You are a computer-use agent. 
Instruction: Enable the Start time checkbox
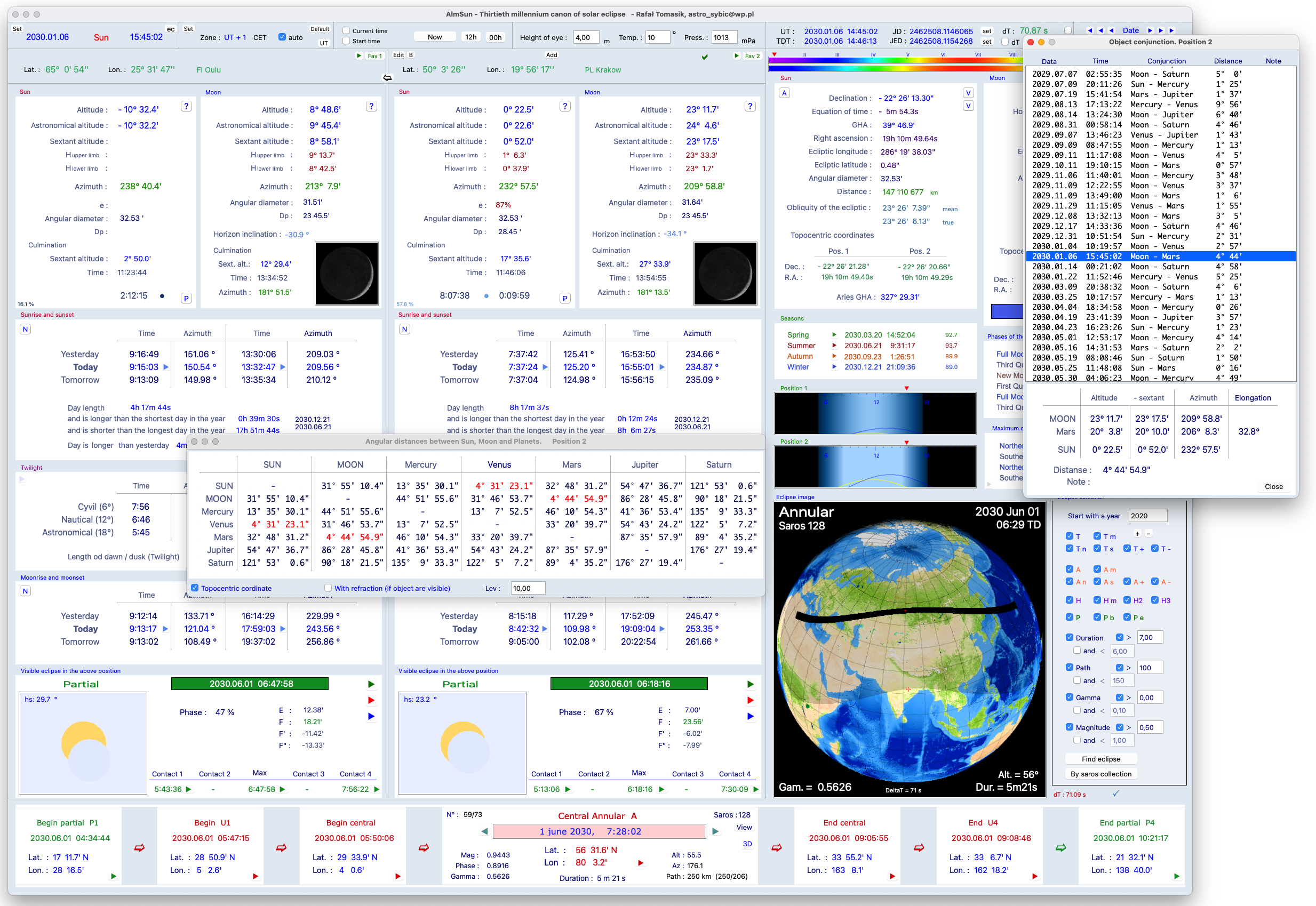[x=346, y=41]
